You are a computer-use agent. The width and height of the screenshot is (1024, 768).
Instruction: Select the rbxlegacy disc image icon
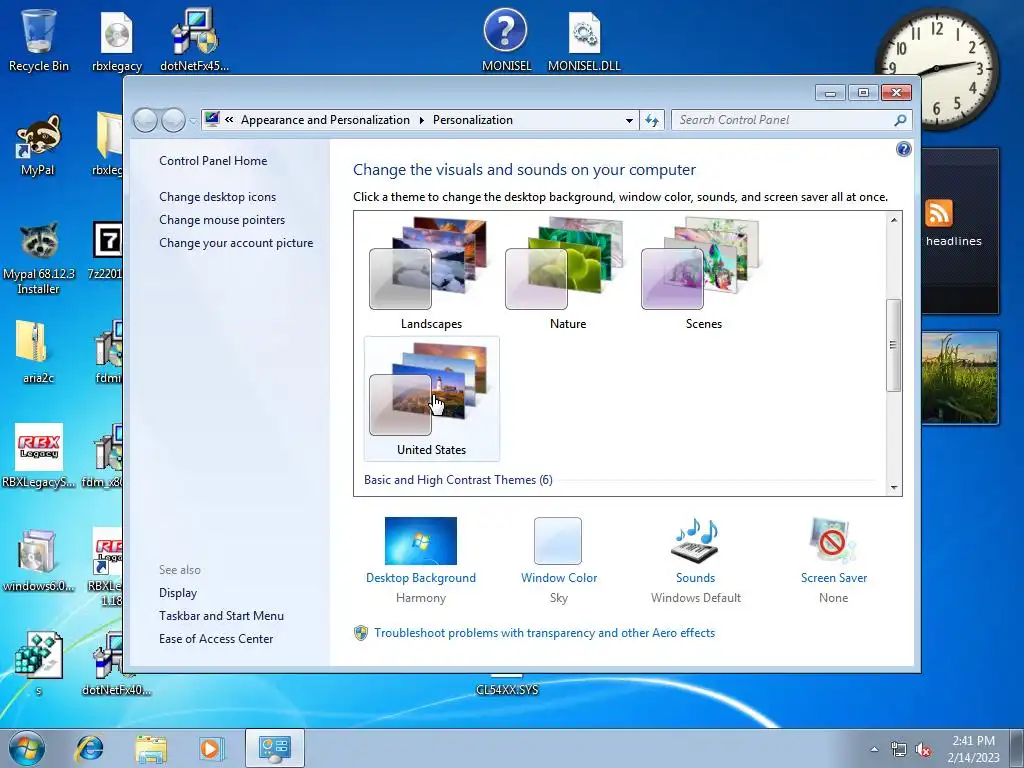(117, 40)
